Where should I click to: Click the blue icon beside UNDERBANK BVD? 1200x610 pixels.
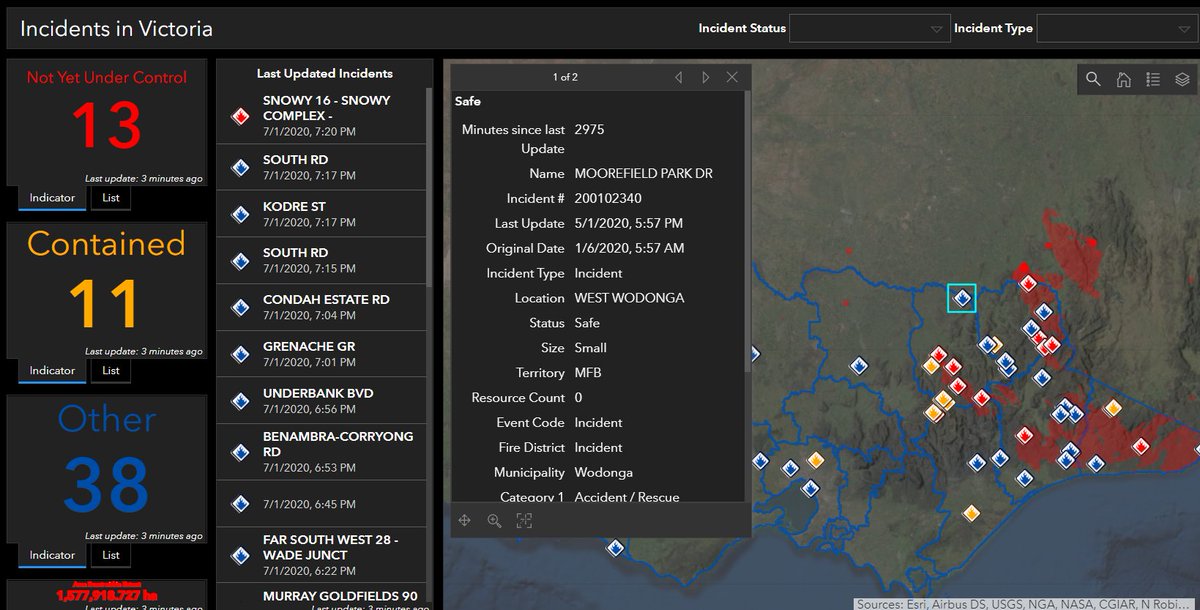(x=240, y=401)
